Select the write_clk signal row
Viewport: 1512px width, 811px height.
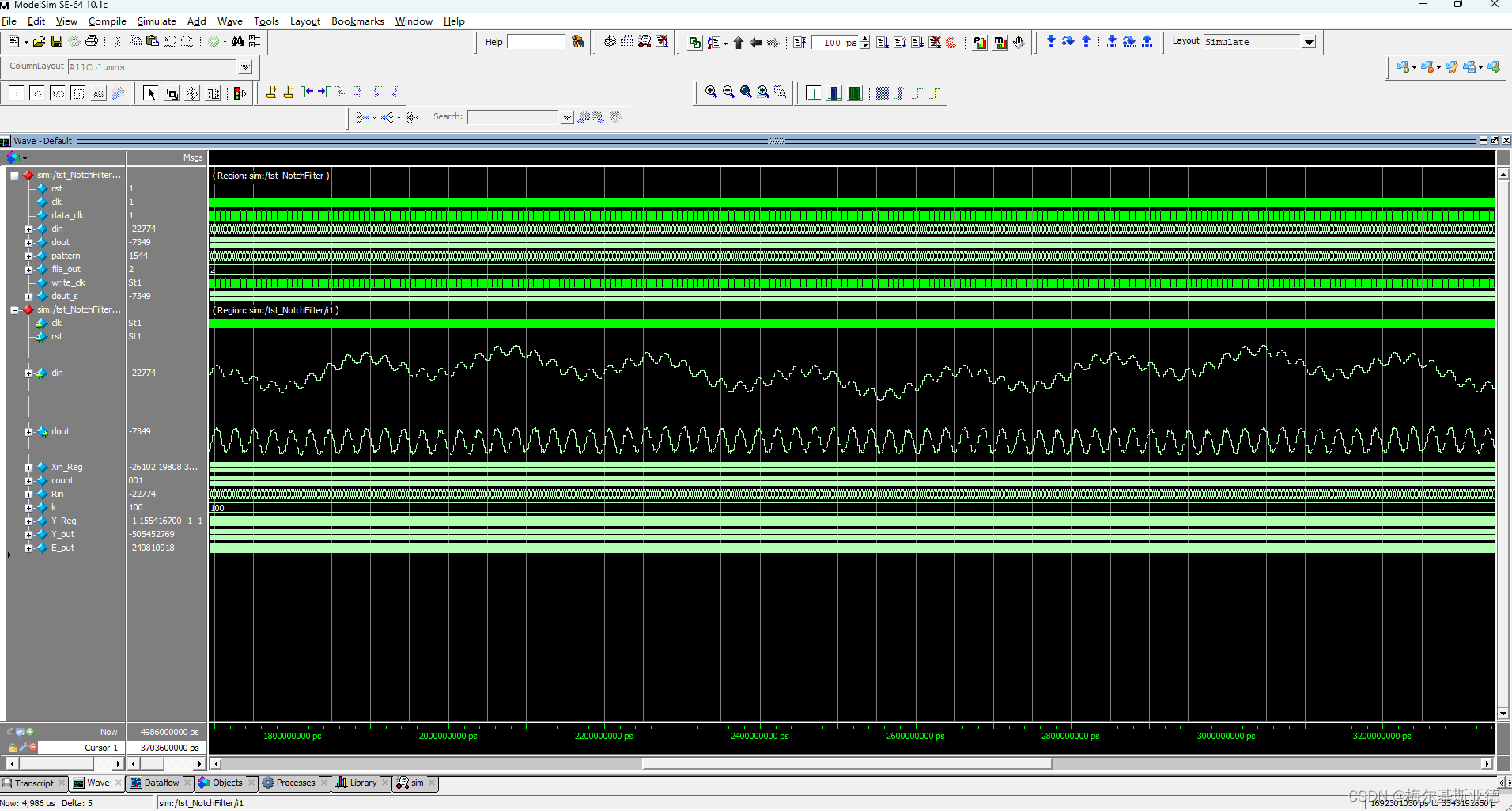pyautogui.click(x=68, y=283)
